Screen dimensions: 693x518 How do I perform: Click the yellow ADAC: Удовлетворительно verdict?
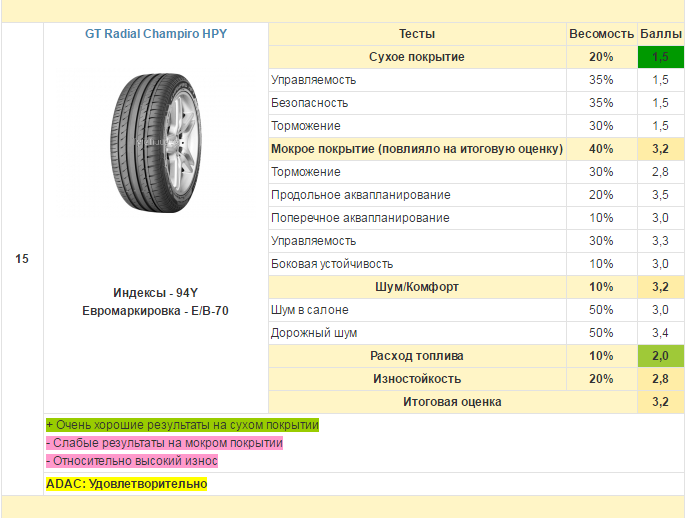pos(126,484)
